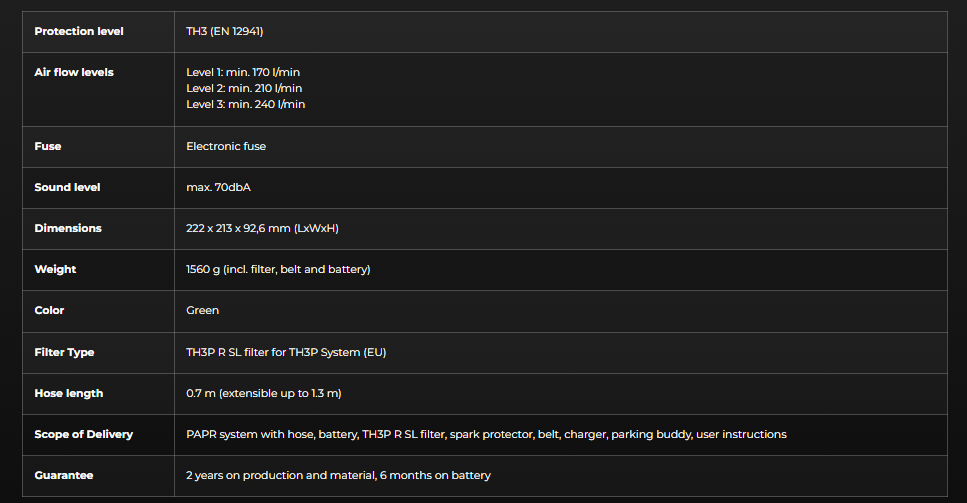The image size is (967, 503).
Task: Click the "Air flow levels" label
Action: coord(74,72)
